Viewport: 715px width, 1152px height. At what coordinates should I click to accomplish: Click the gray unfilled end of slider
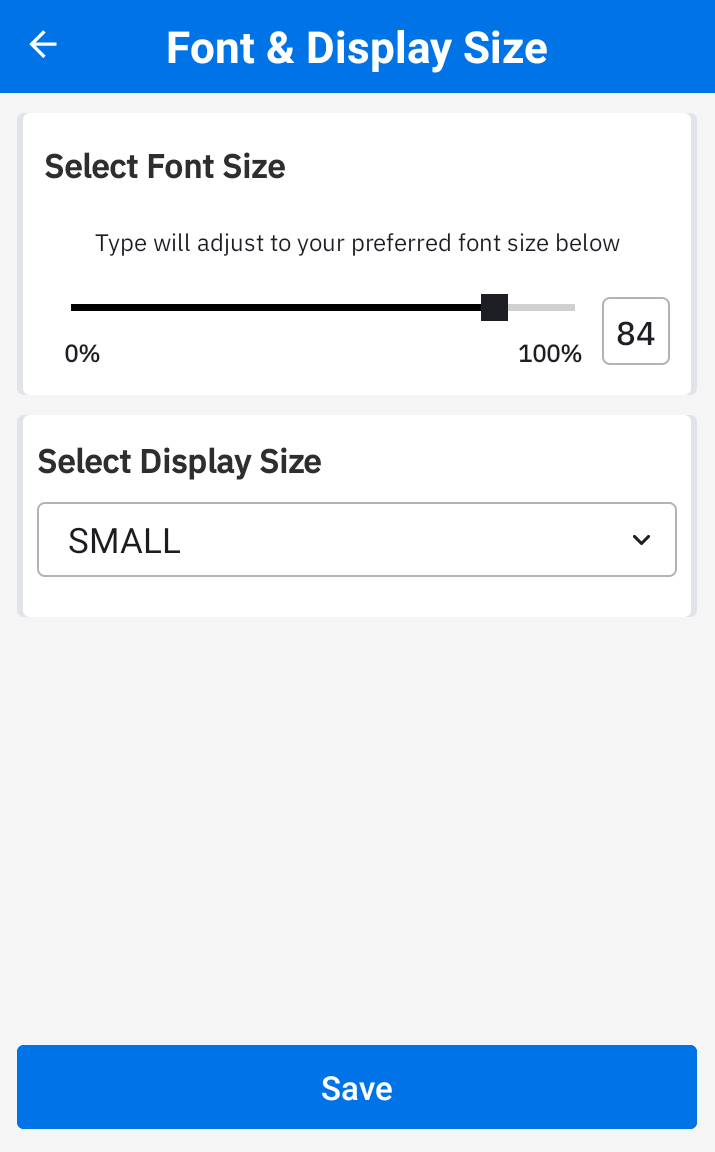pos(542,307)
